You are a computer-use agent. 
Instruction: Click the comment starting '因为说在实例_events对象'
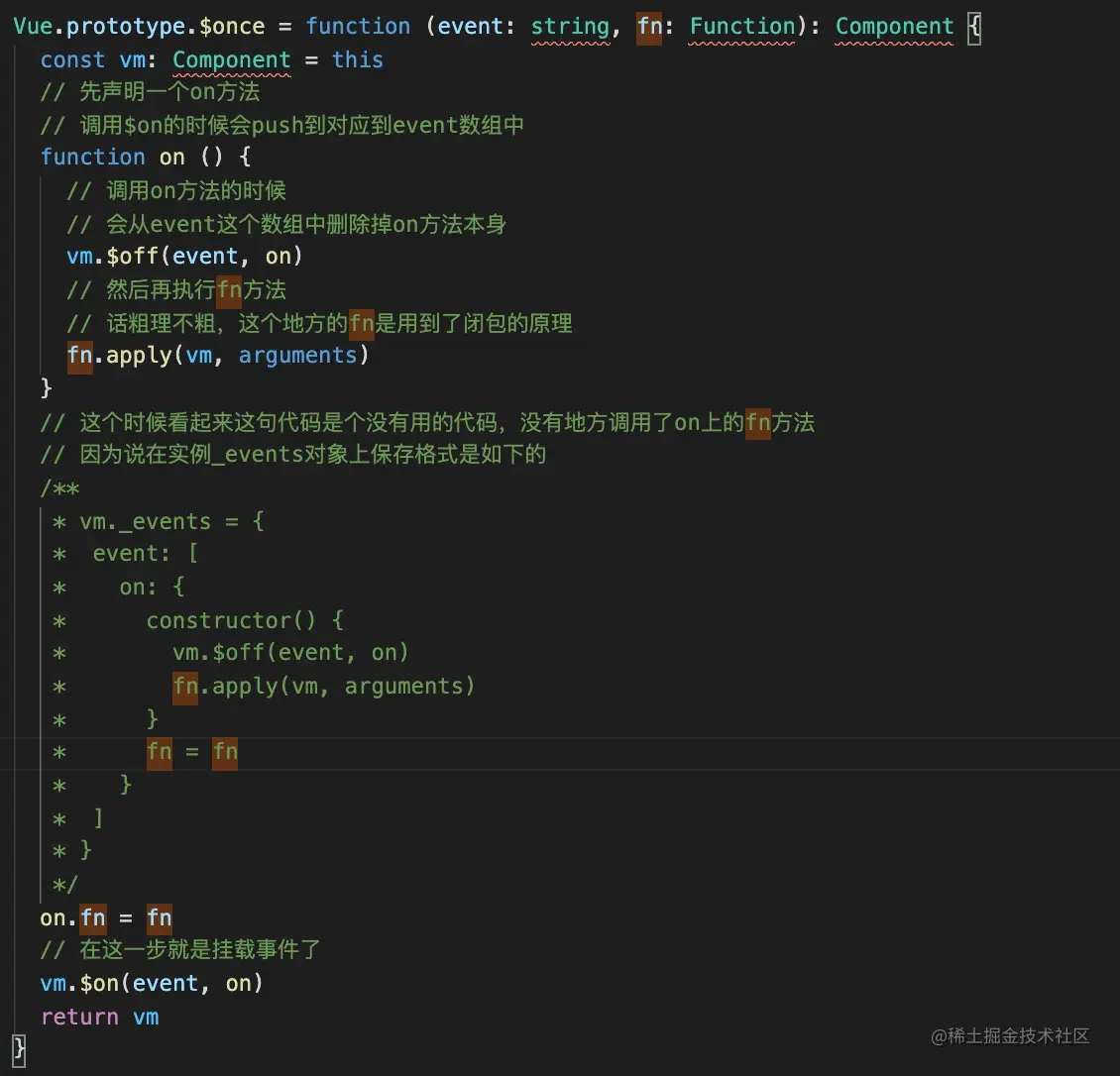(292, 455)
